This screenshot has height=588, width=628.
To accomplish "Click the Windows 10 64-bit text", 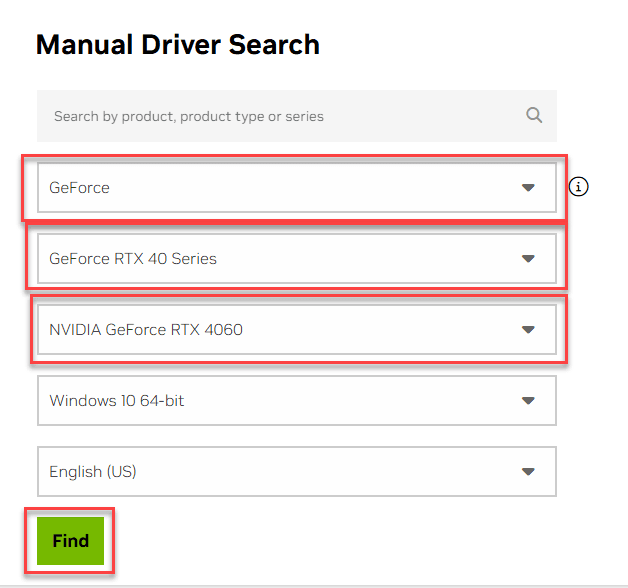I will pyautogui.click(x=117, y=401).
